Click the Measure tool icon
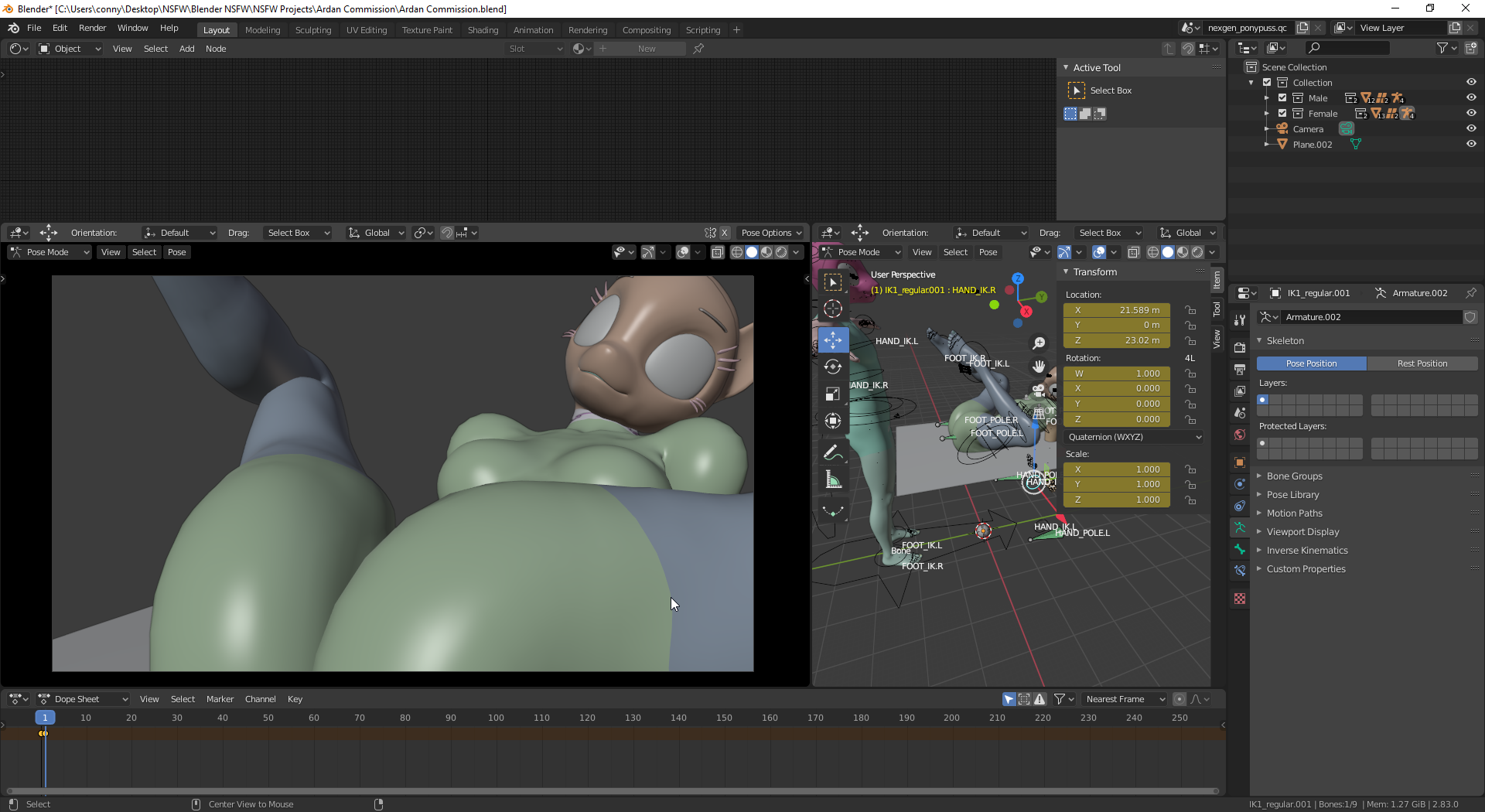 click(833, 480)
